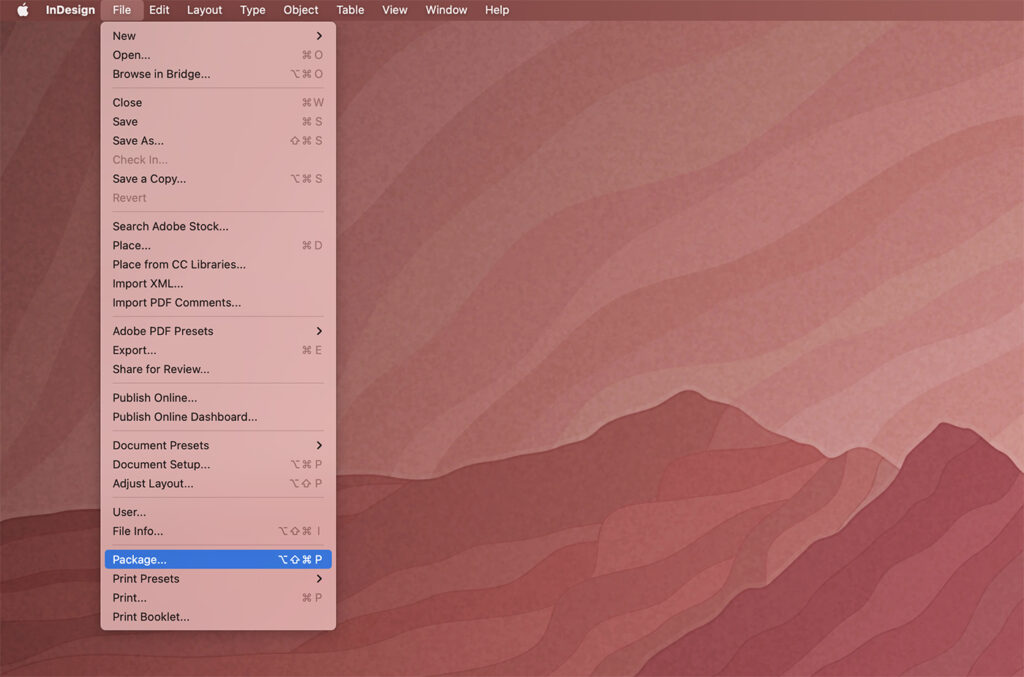The image size is (1024, 677).
Task: Choose Browse in Bridge...
Action: point(161,74)
